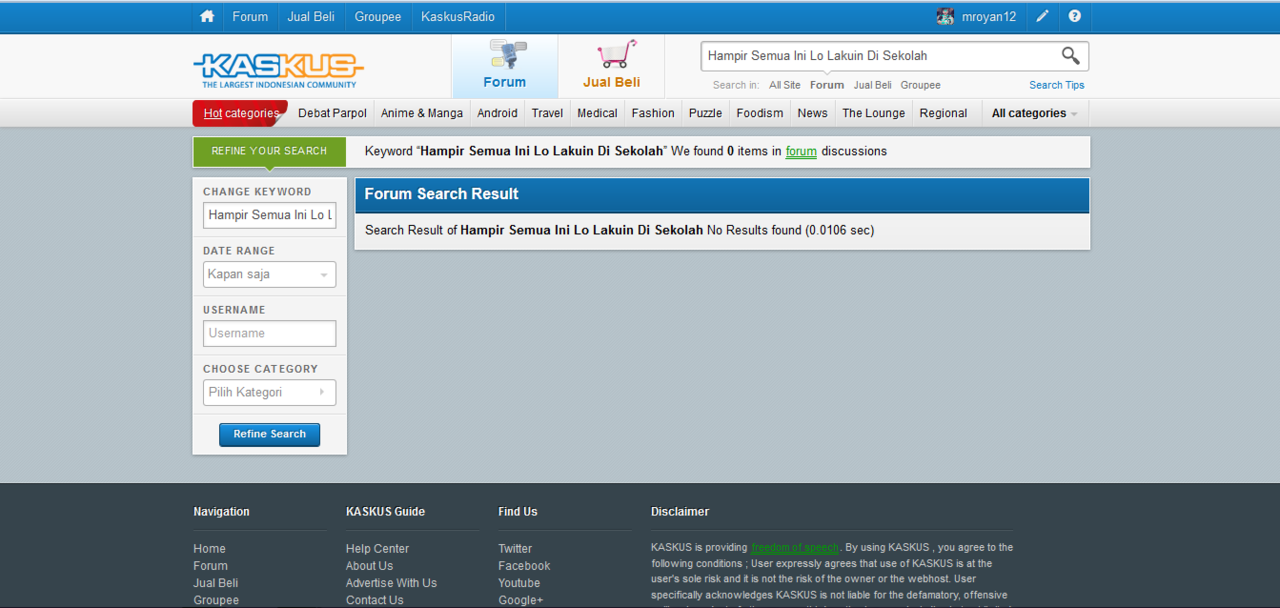Open the footer Youtube link
The width and height of the screenshot is (1280, 608).
click(519, 583)
